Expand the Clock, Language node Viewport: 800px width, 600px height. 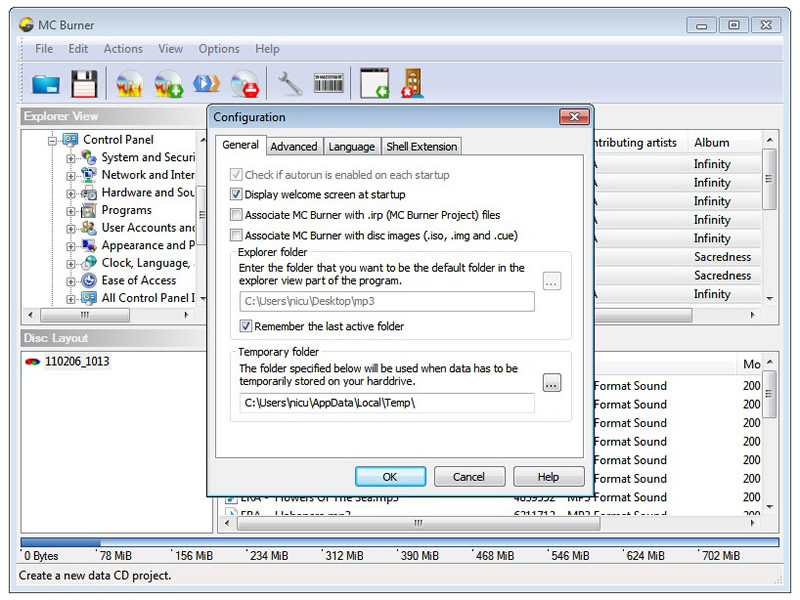[70, 264]
